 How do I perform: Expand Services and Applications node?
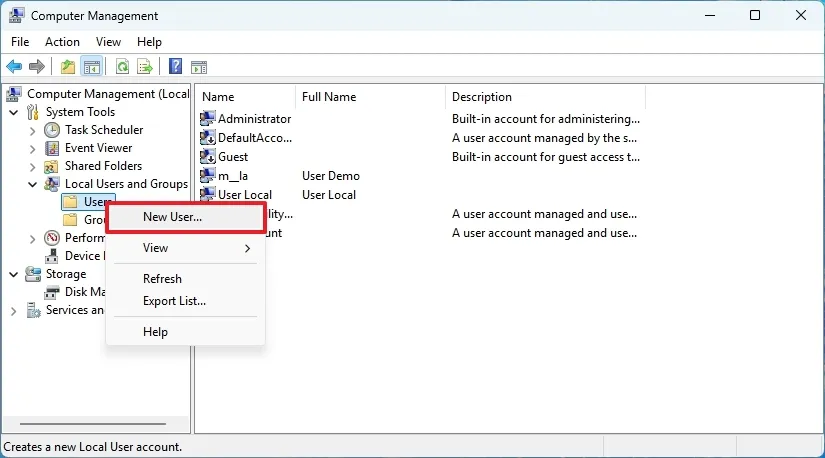(14, 311)
